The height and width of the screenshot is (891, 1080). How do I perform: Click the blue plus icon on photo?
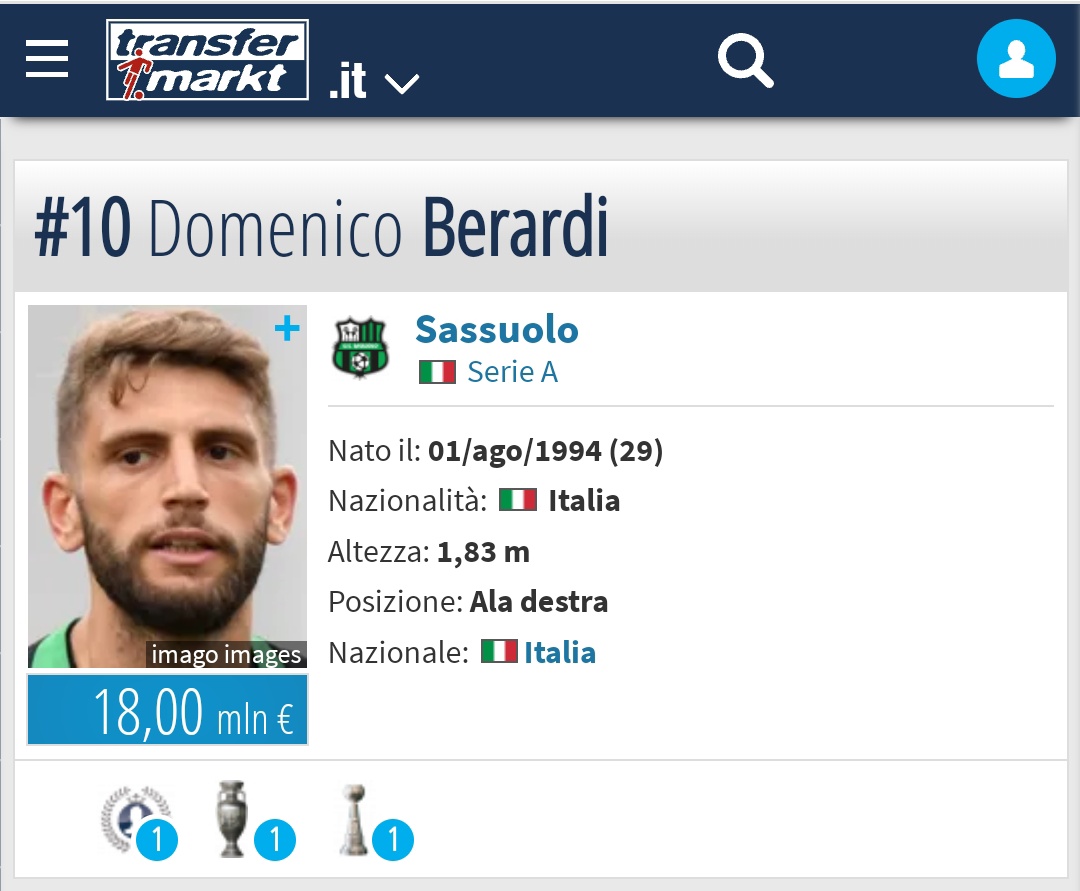[287, 328]
